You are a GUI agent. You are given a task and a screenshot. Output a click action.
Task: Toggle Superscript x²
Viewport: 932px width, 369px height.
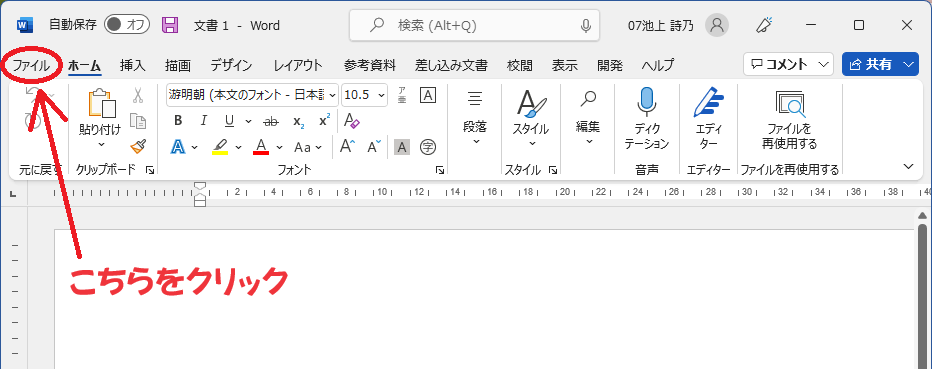[324, 121]
